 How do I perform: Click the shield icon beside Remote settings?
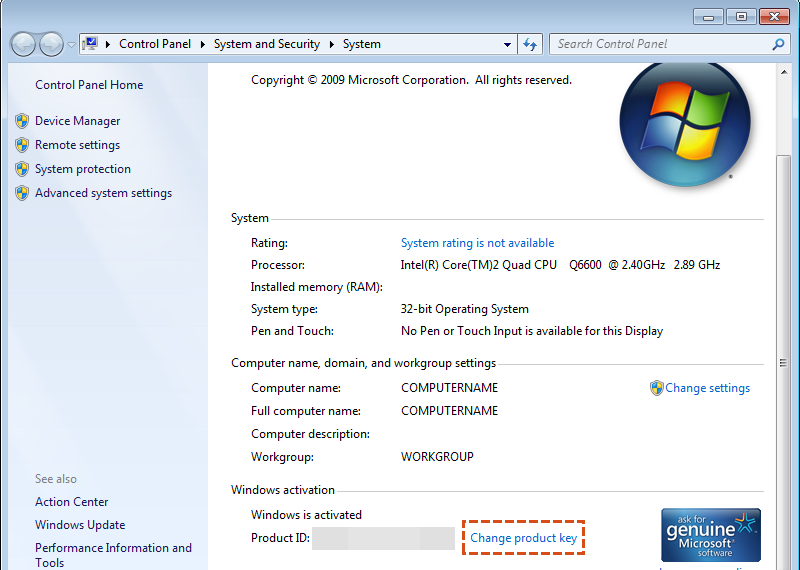pos(22,145)
